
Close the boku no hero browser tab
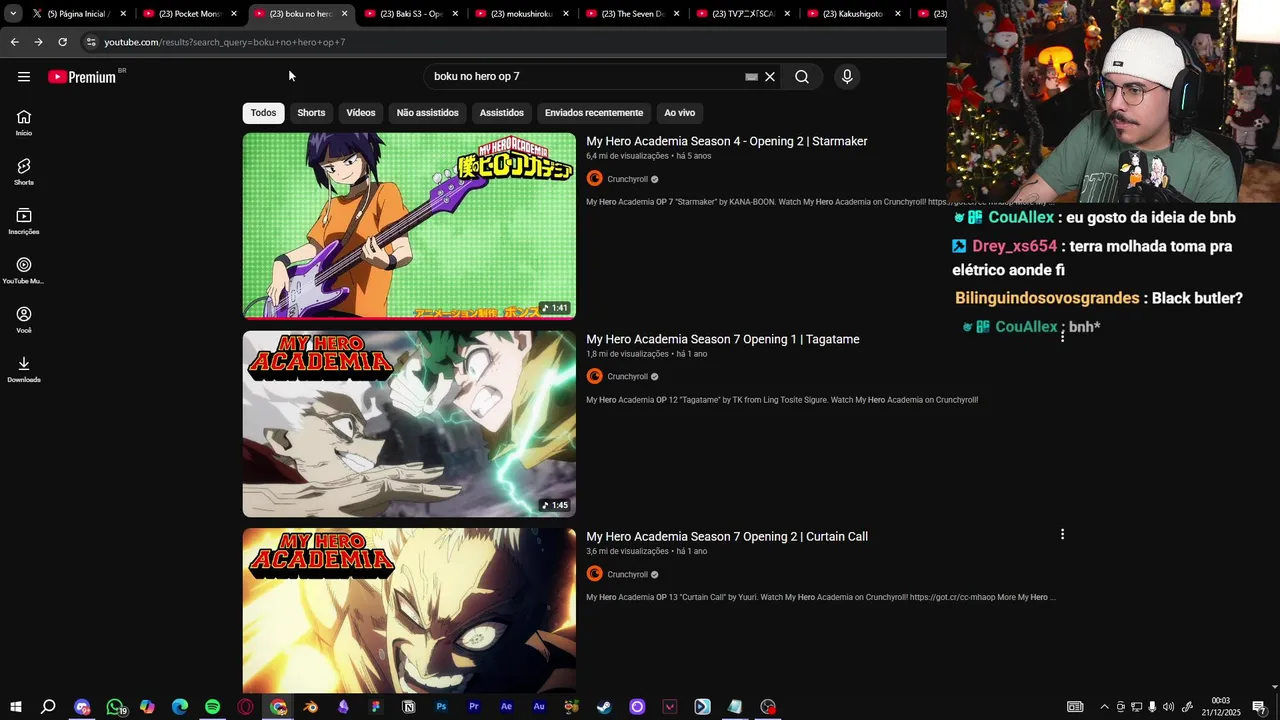(x=345, y=14)
